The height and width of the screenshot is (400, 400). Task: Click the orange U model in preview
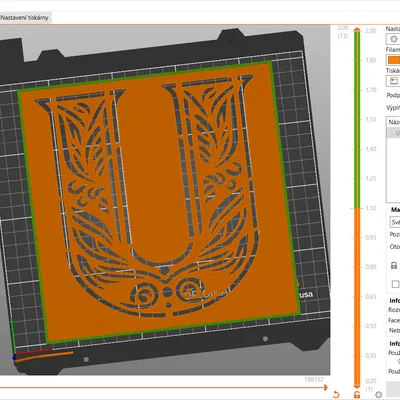(x=159, y=202)
